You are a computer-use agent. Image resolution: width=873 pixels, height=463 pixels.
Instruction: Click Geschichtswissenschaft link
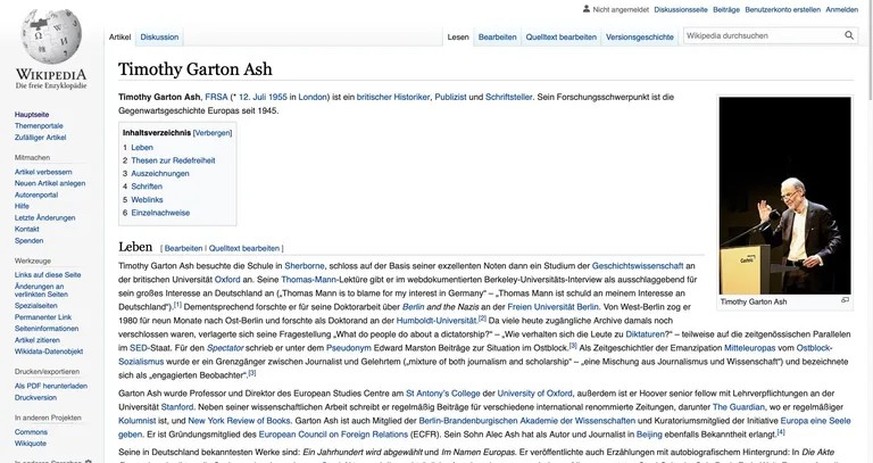tap(637, 266)
